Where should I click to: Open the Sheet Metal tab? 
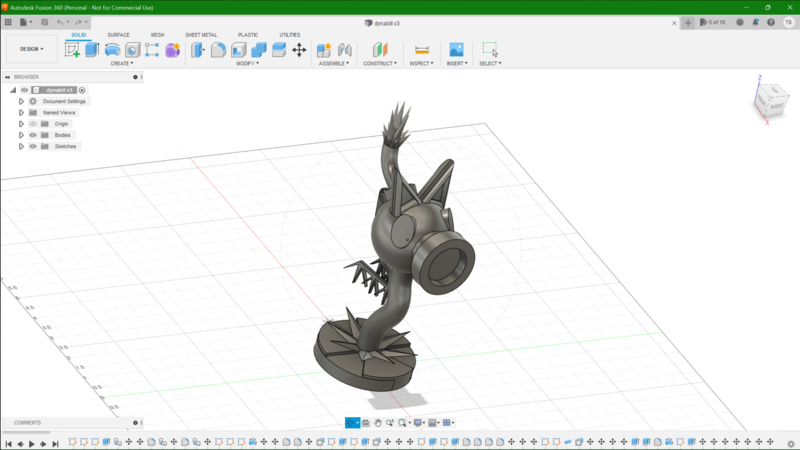[200, 35]
